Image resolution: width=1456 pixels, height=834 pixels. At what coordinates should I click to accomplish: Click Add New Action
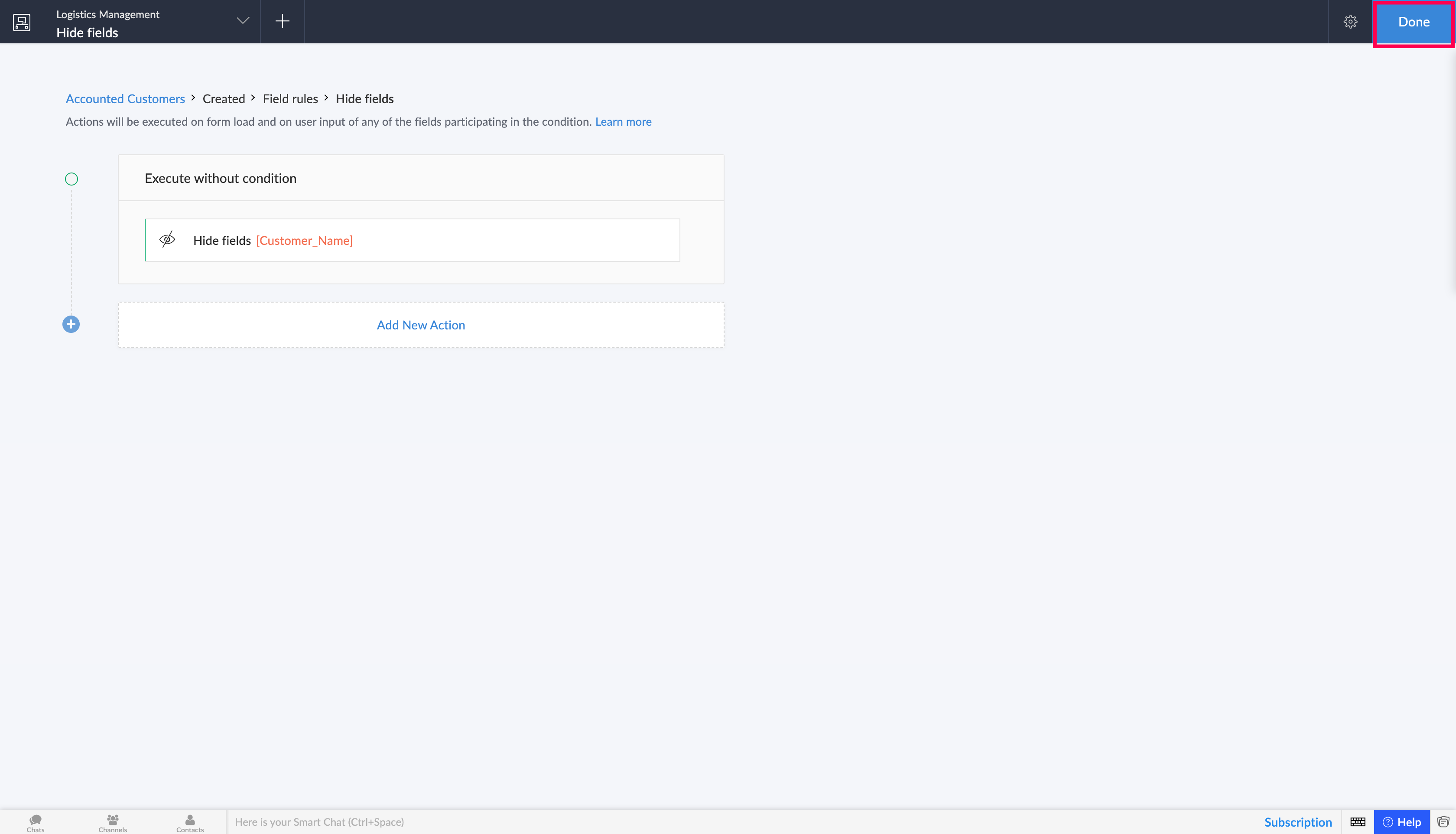point(421,325)
